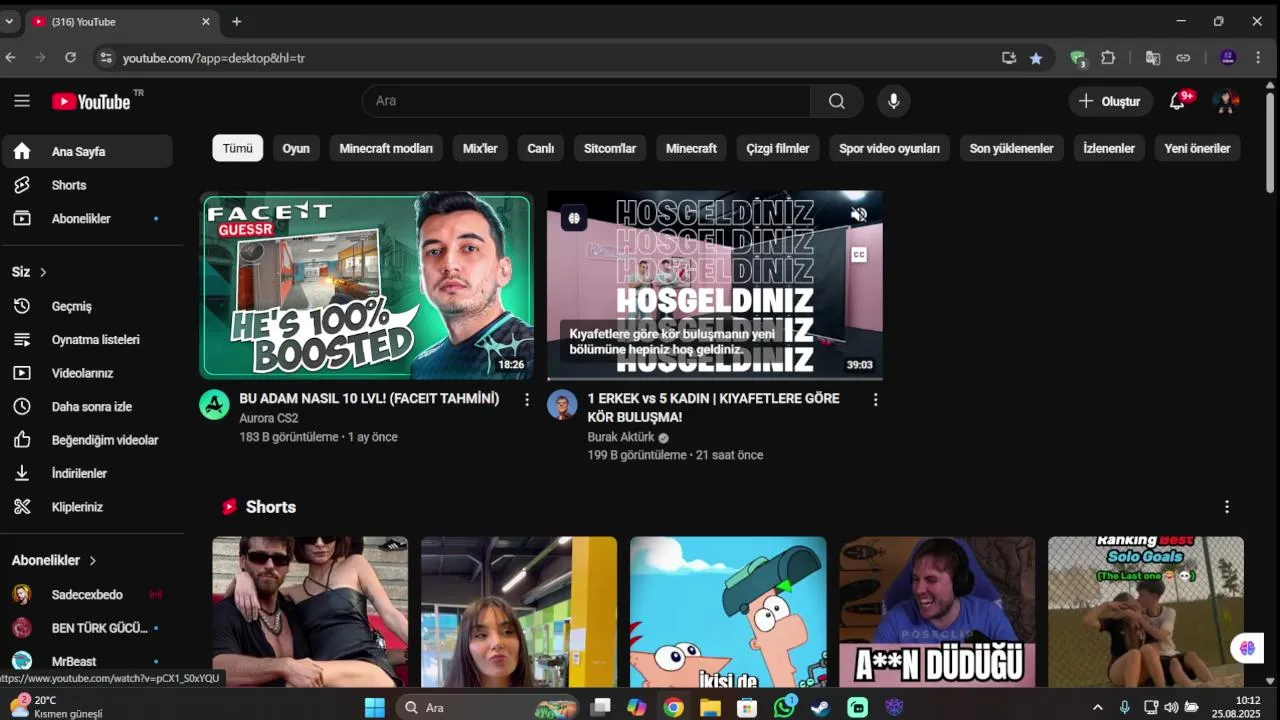
Task: Click the search magnifier button
Action: click(837, 101)
